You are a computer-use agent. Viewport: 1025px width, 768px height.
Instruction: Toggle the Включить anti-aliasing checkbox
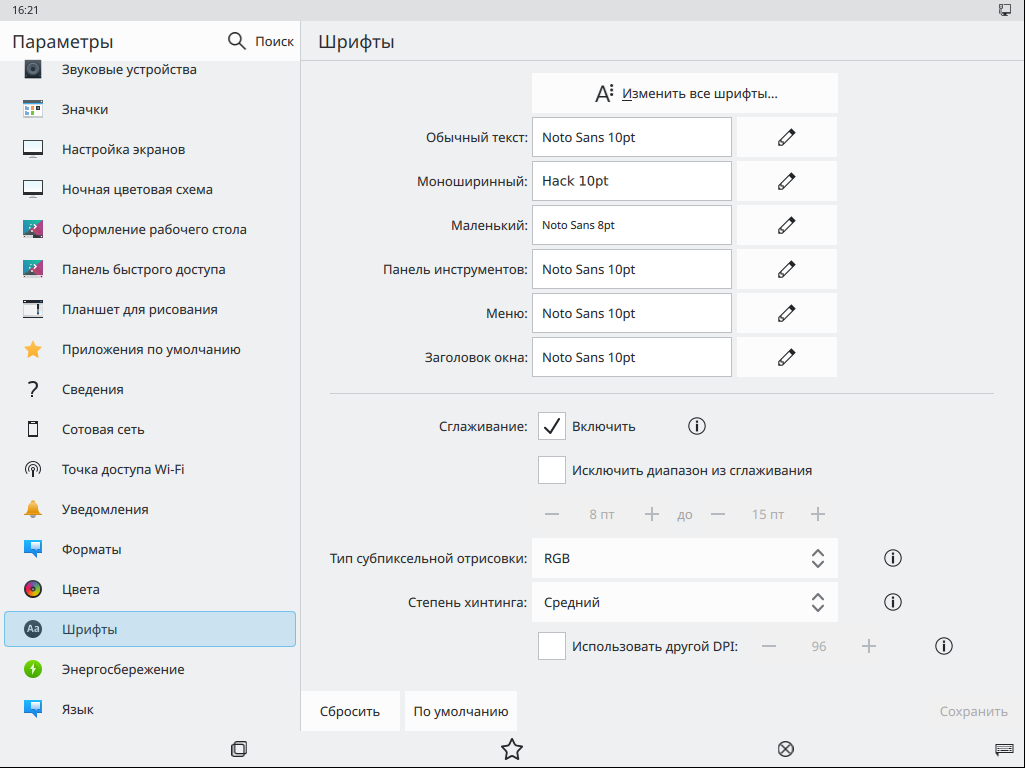(552, 426)
